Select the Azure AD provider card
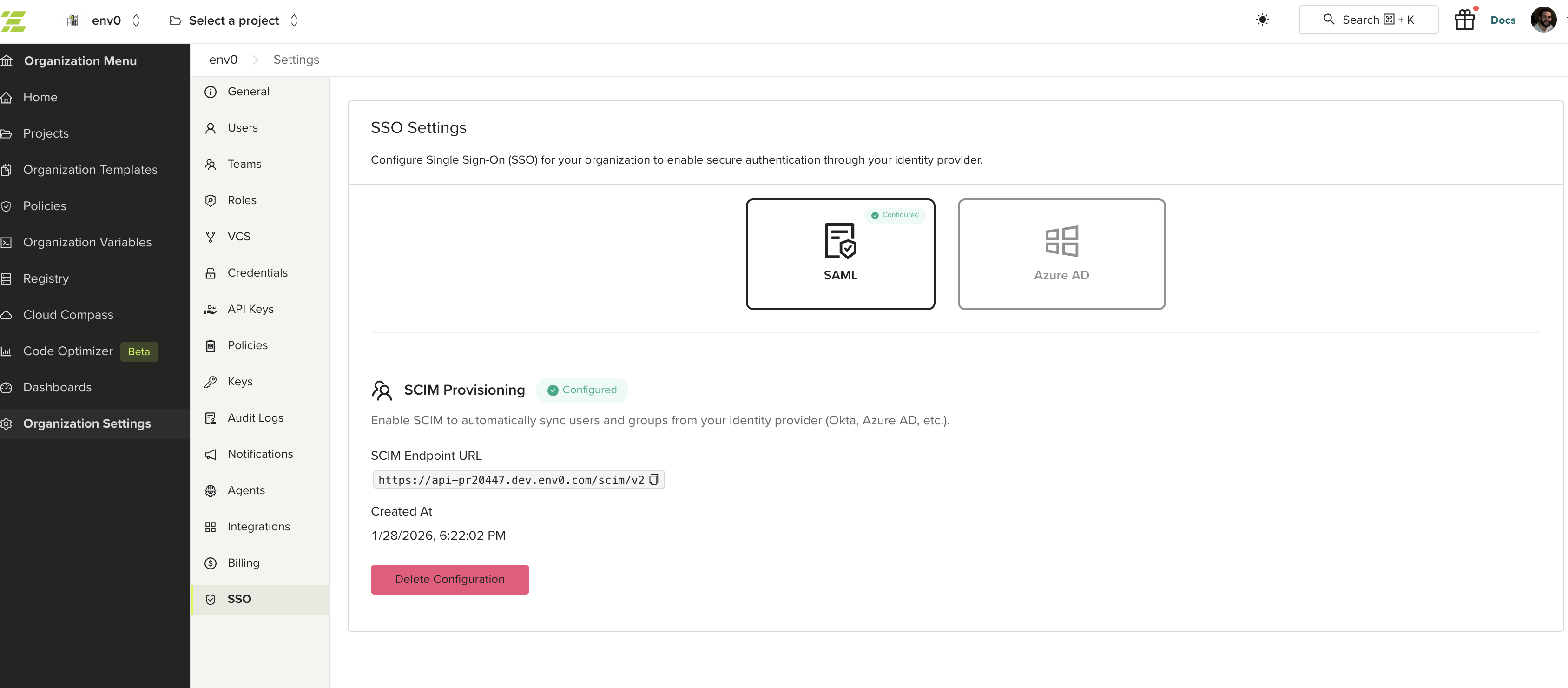 point(1061,254)
